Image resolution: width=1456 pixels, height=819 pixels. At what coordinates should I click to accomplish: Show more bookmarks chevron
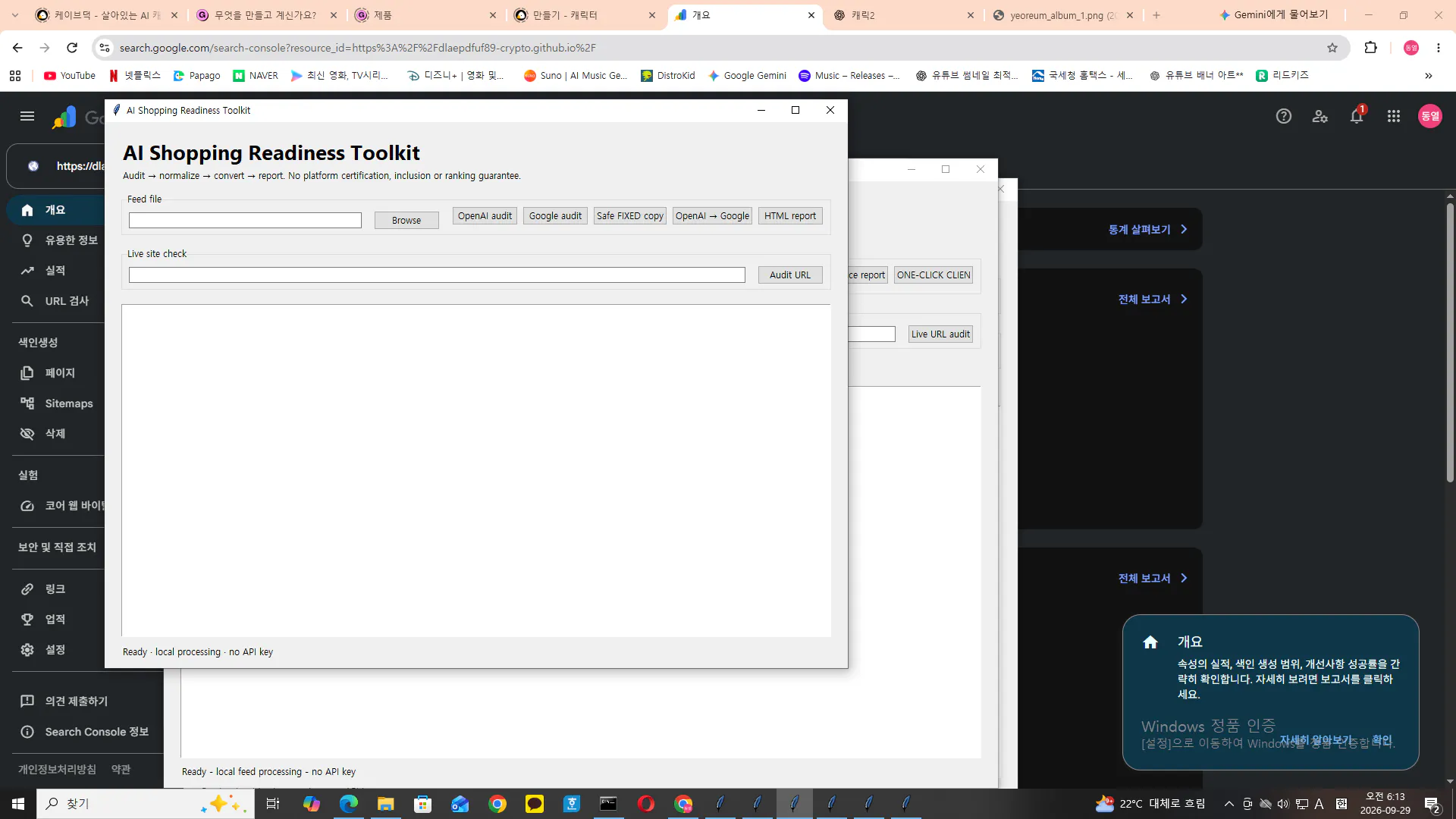click(1429, 76)
